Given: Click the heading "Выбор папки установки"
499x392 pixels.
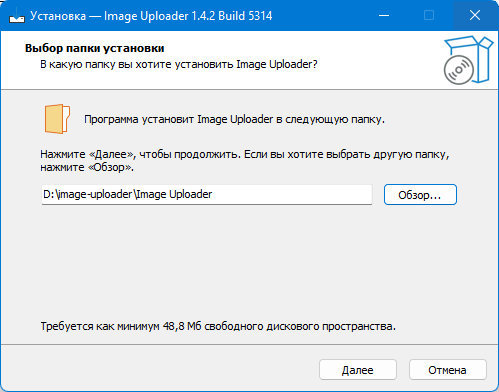Looking at the screenshot, I should tap(95, 48).
